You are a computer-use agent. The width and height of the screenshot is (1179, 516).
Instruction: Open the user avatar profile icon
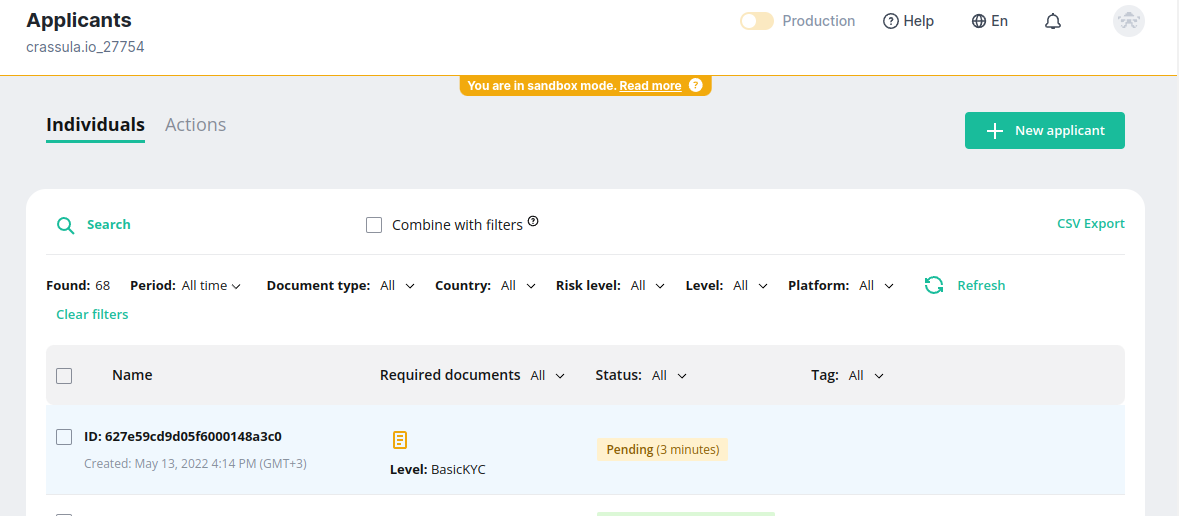point(1128,21)
